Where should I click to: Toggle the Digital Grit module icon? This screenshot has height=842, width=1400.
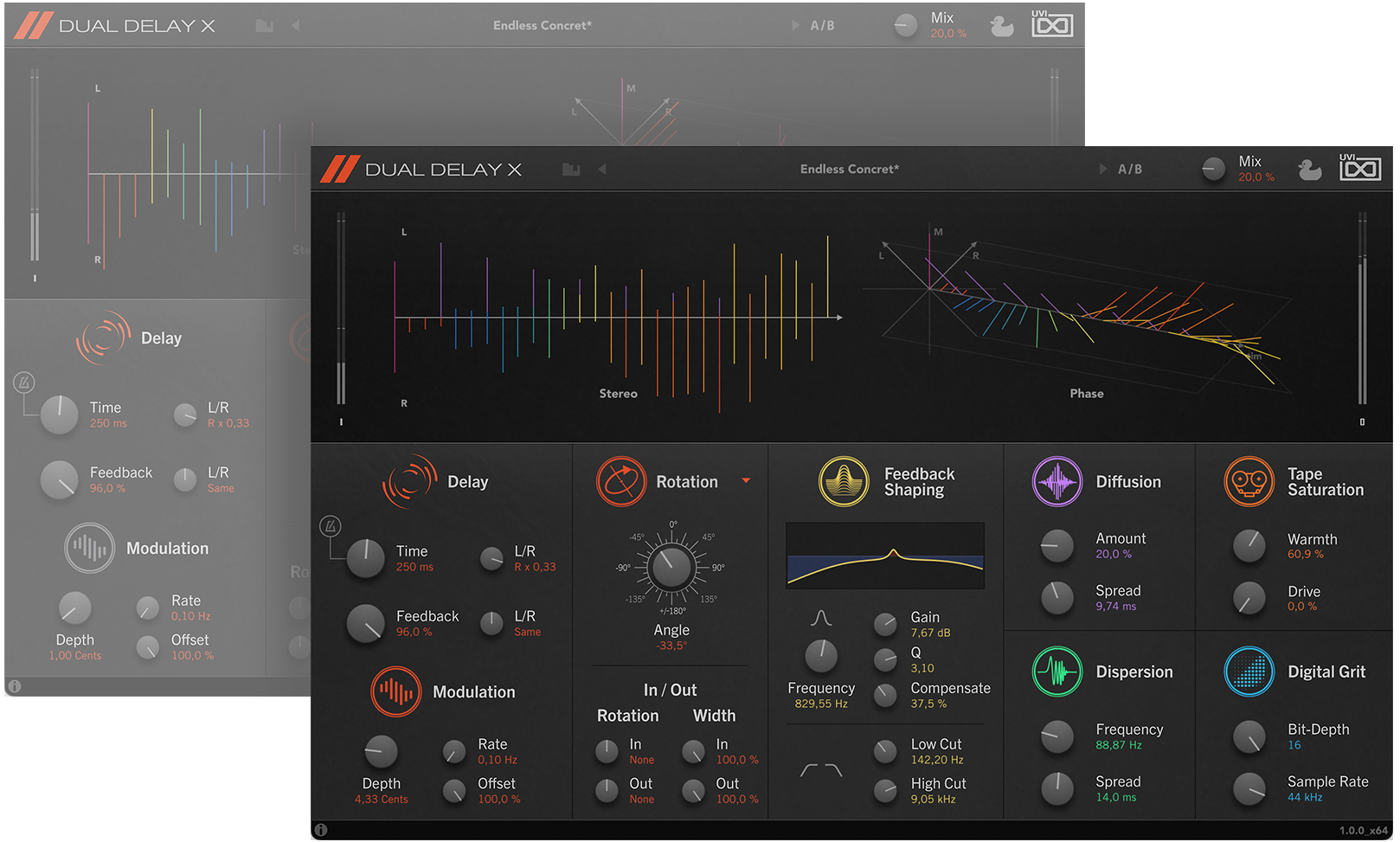[1249, 672]
